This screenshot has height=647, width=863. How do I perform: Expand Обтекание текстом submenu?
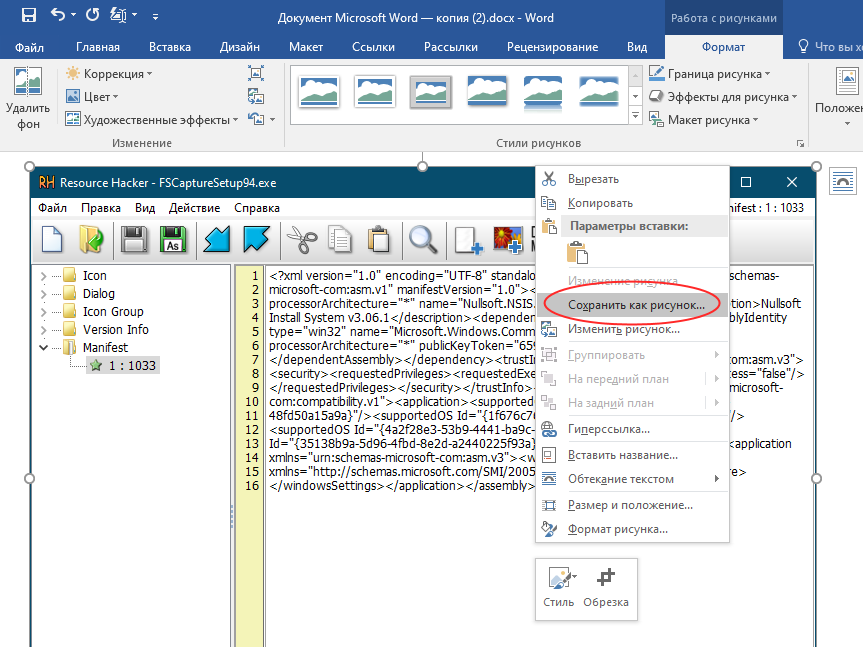632,479
